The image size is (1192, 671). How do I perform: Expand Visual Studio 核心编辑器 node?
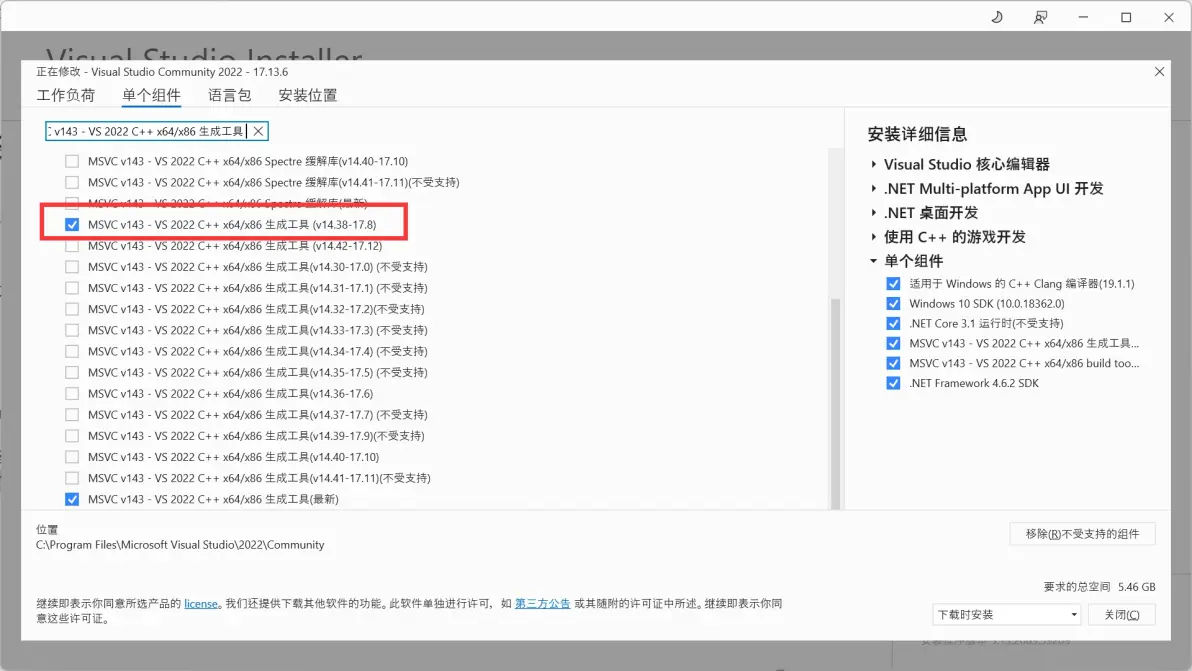(x=873, y=164)
